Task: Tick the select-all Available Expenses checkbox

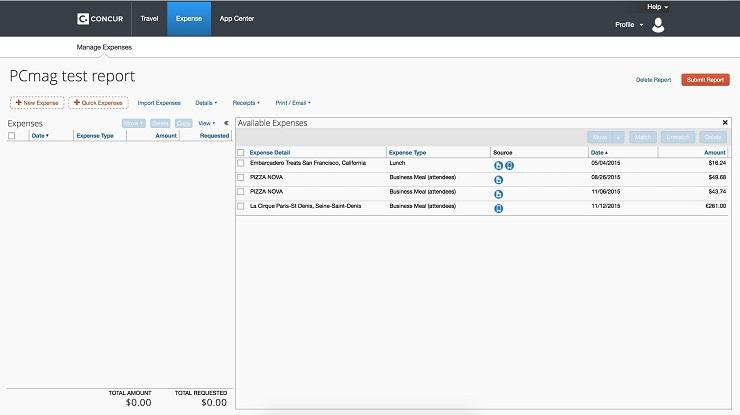Action: coord(241,152)
